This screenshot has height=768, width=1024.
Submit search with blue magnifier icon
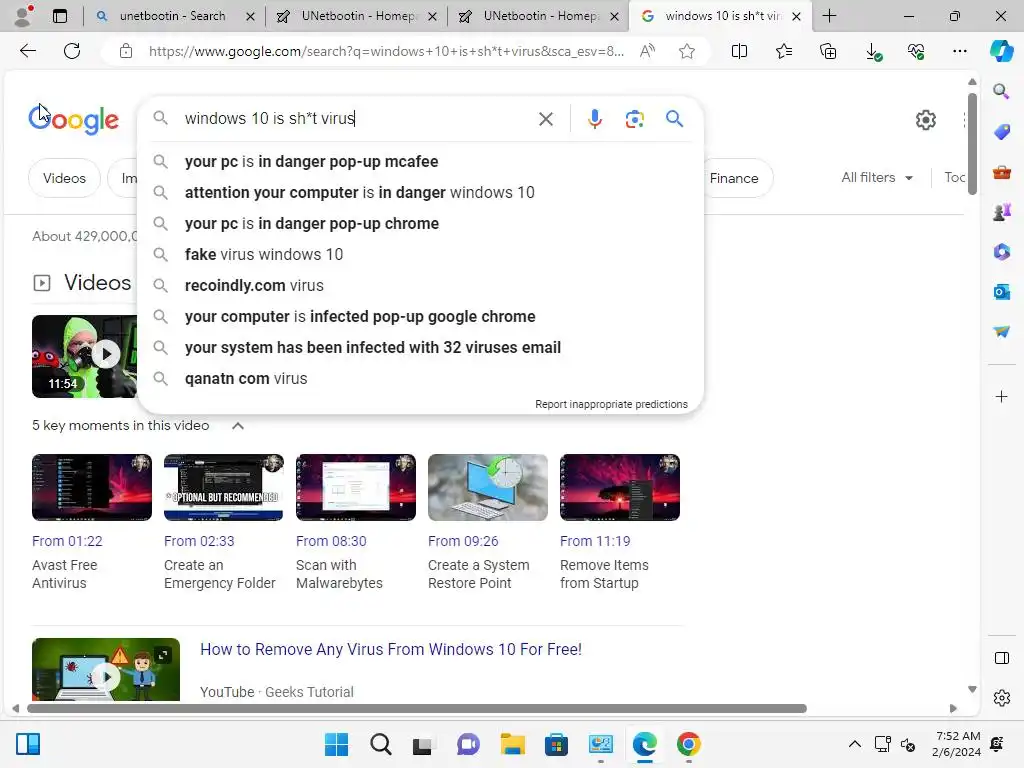674,118
